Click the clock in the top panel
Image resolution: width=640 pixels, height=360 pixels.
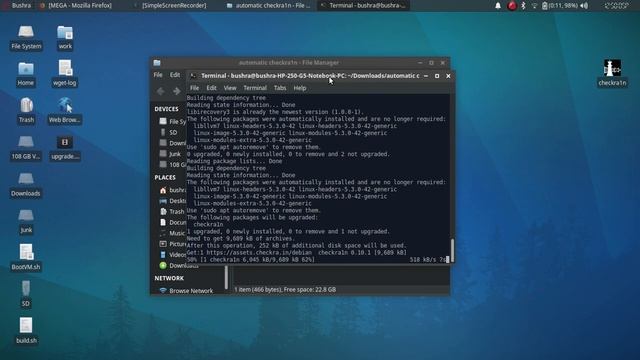616,6
